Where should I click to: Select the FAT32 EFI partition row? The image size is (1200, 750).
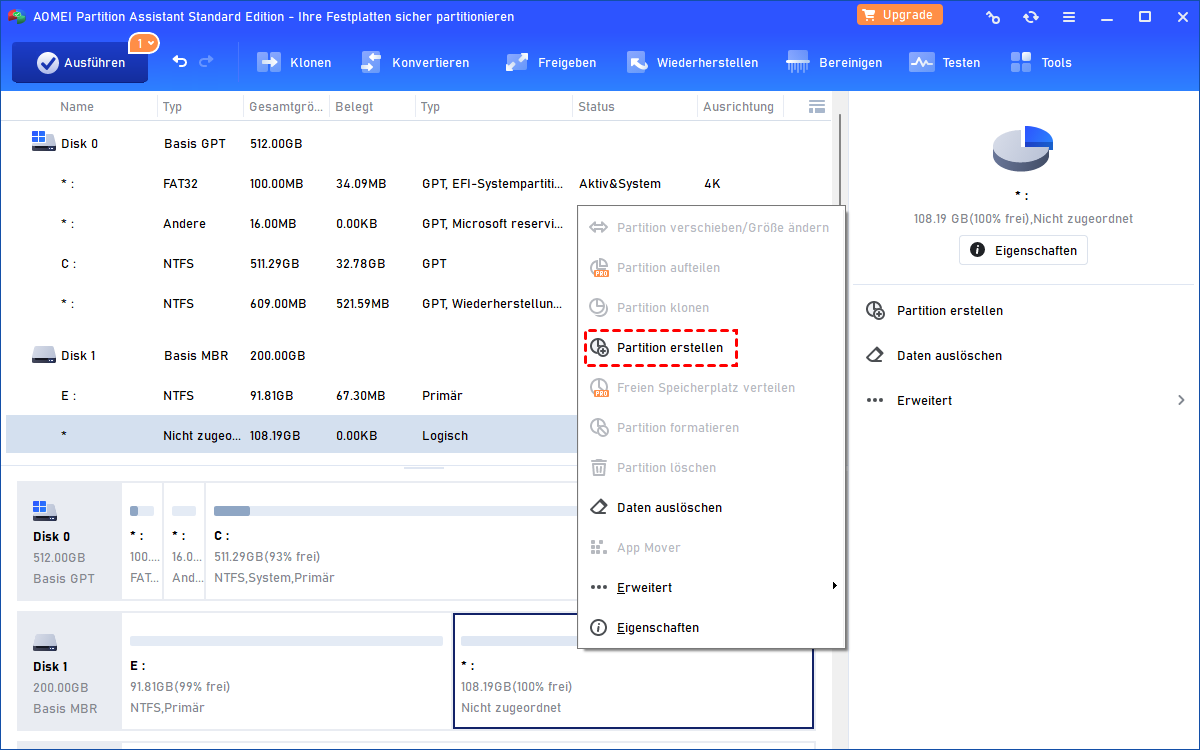[x=418, y=183]
